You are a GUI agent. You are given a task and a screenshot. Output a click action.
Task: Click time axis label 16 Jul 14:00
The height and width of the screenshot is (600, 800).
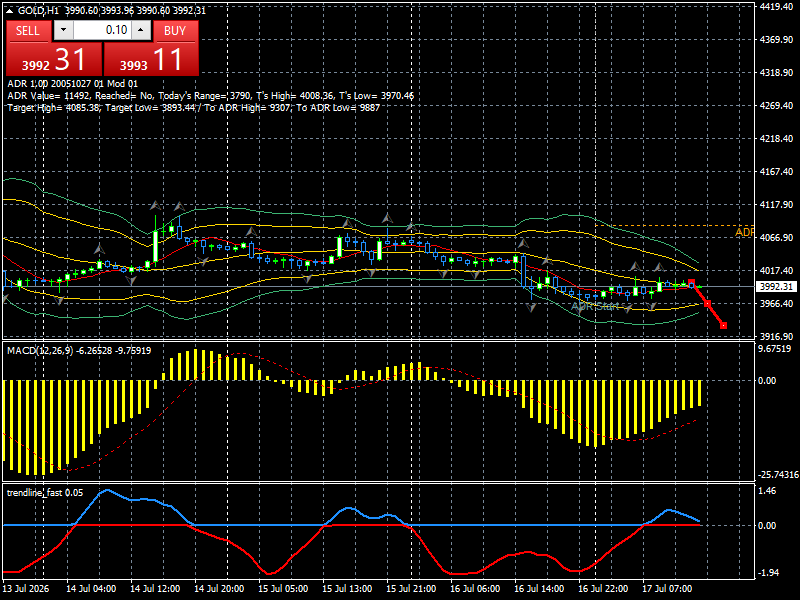coord(539,589)
